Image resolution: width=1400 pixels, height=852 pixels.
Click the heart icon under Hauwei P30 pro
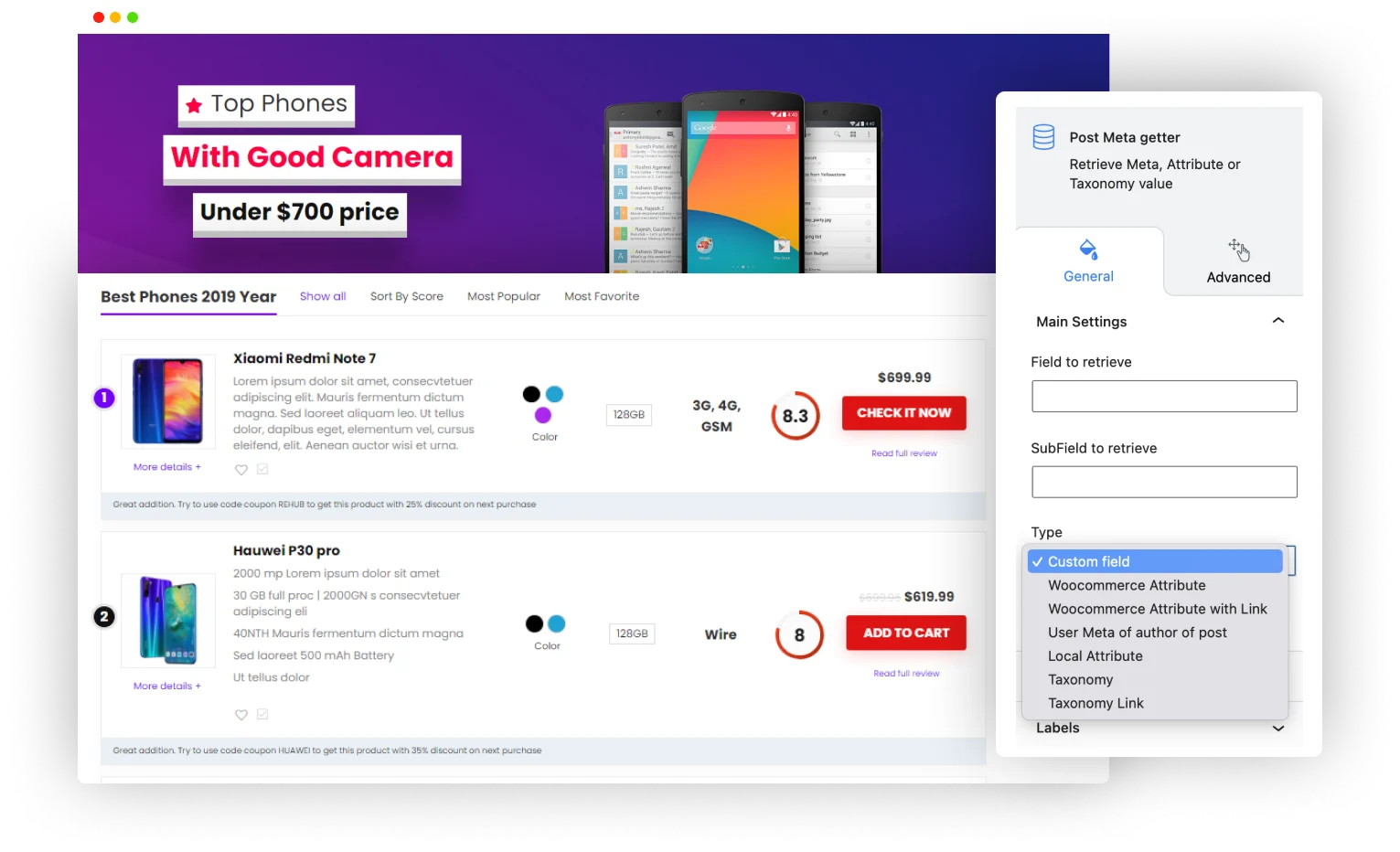241,715
